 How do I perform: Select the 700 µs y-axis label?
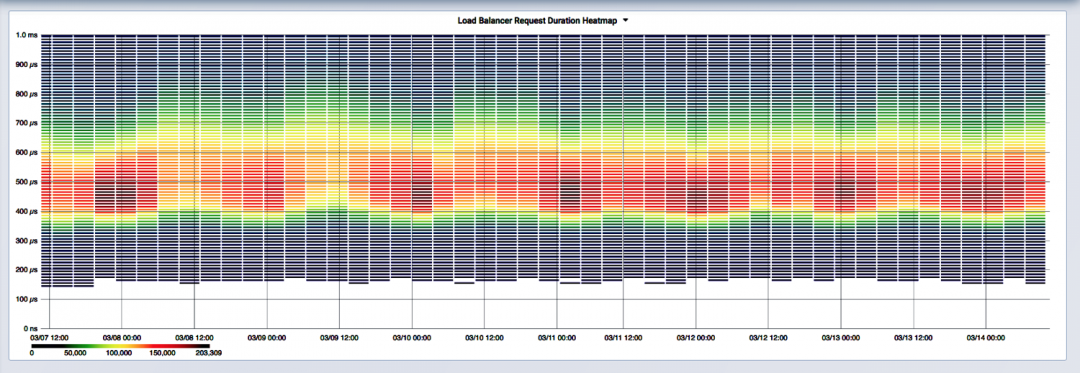click(27, 123)
